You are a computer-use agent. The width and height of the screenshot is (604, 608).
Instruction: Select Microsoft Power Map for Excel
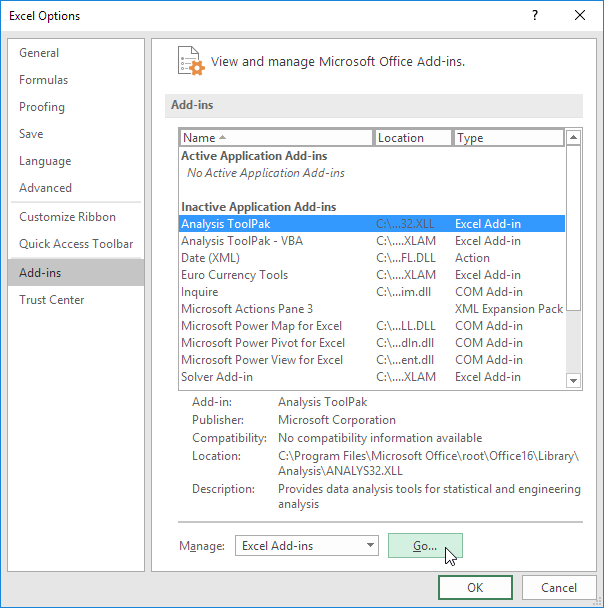pyautogui.click(x=372, y=326)
